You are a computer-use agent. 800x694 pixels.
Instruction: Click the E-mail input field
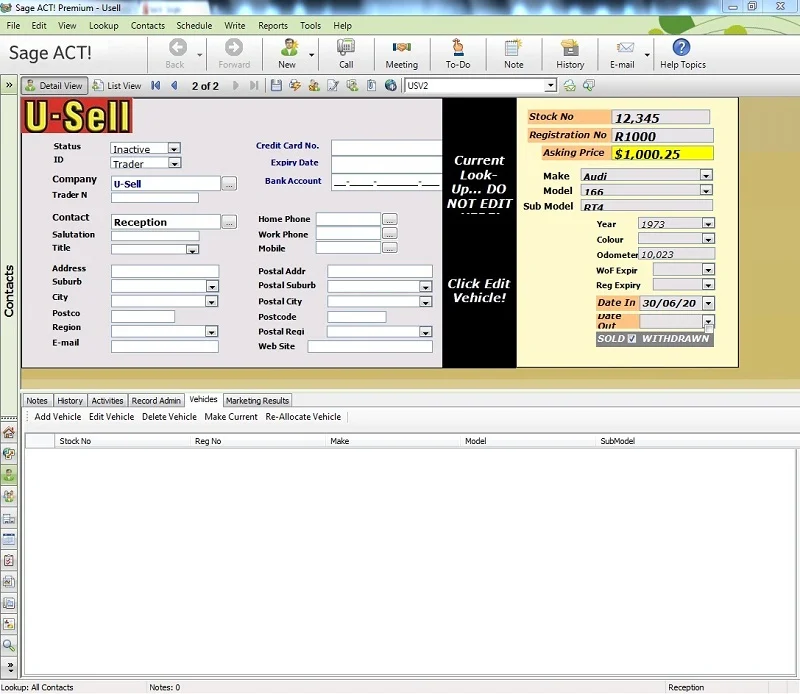point(165,346)
